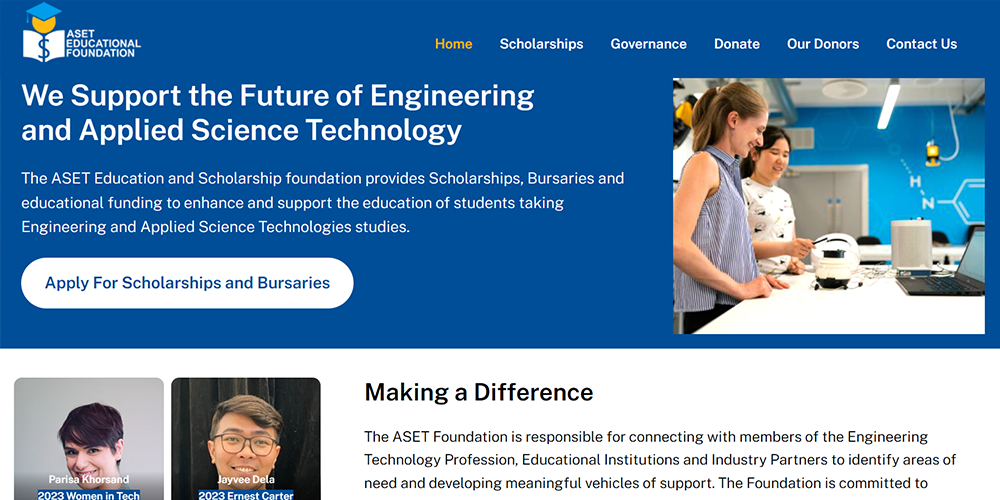Open the Donate page link
This screenshot has width=1000, height=500.
[736, 44]
